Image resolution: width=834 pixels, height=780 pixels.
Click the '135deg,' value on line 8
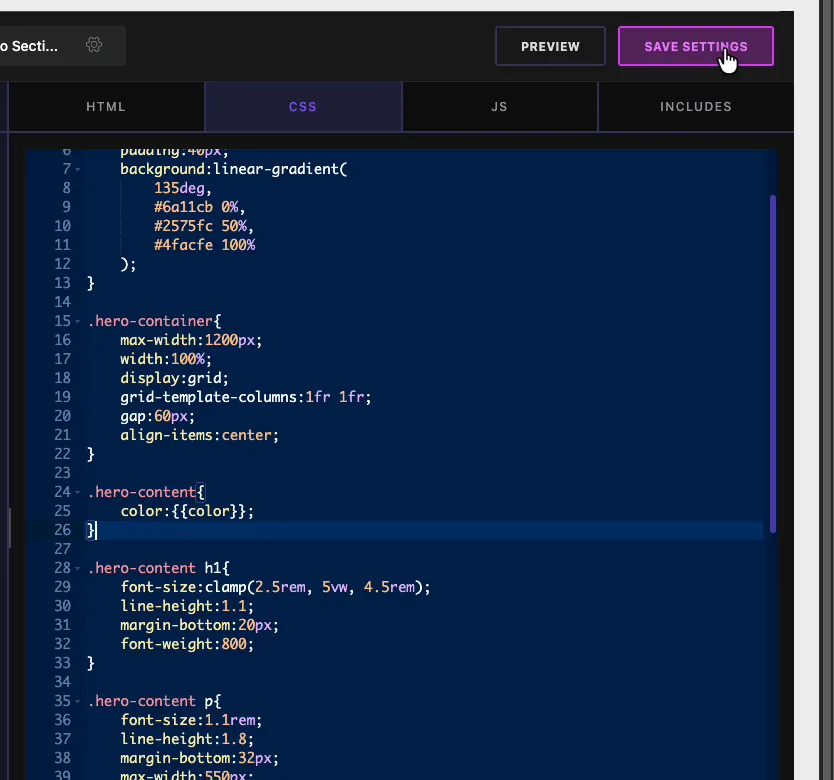click(x=183, y=188)
